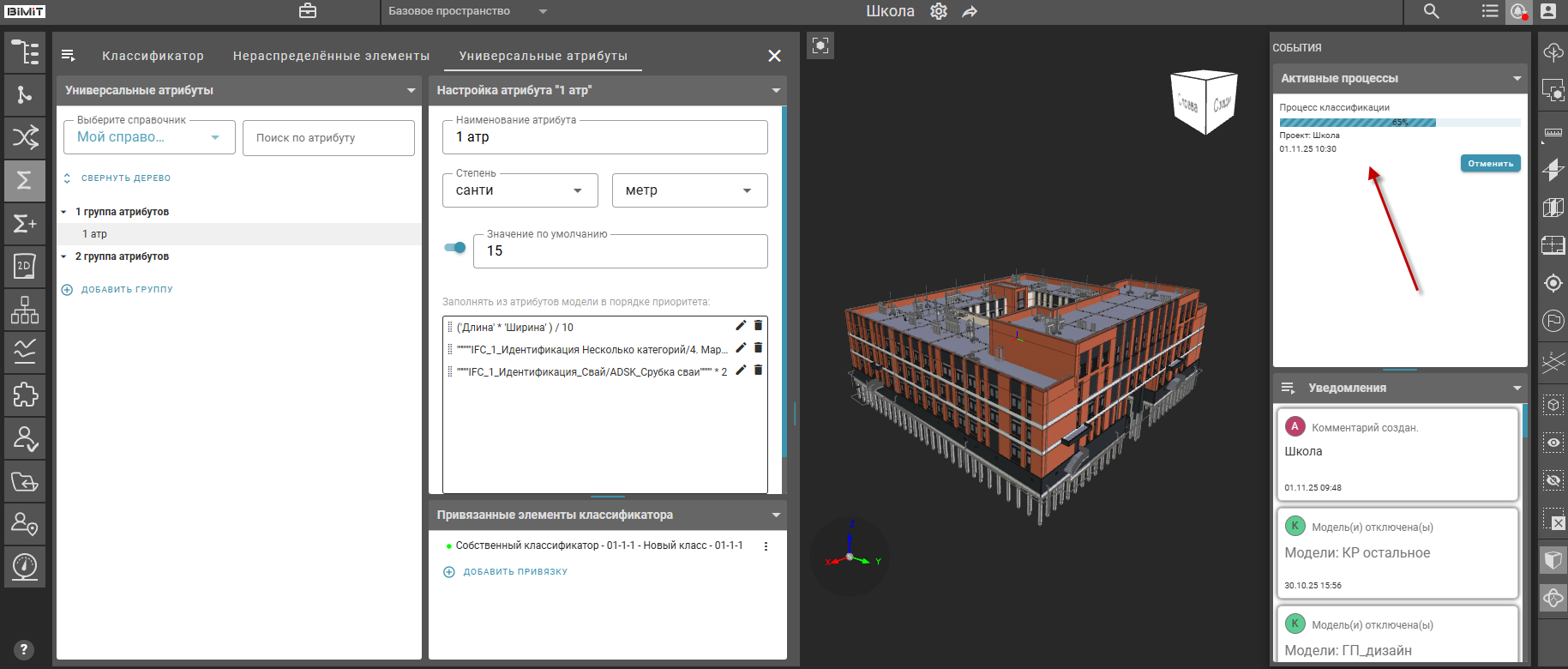The height and width of the screenshot is (669, 1568).
Task: Open the model tree icon in left sidebar
Action: tap(25, 52)
